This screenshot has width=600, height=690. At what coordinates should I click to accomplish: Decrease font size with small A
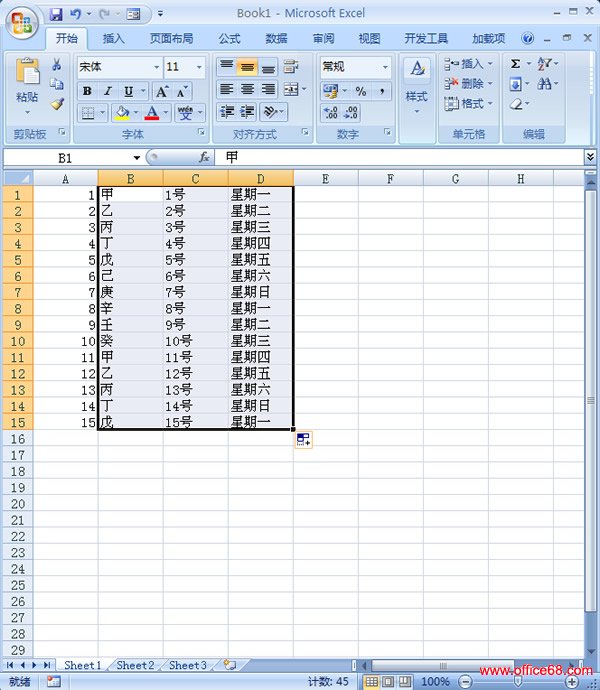pyautogui.click(x=181, y=92)
